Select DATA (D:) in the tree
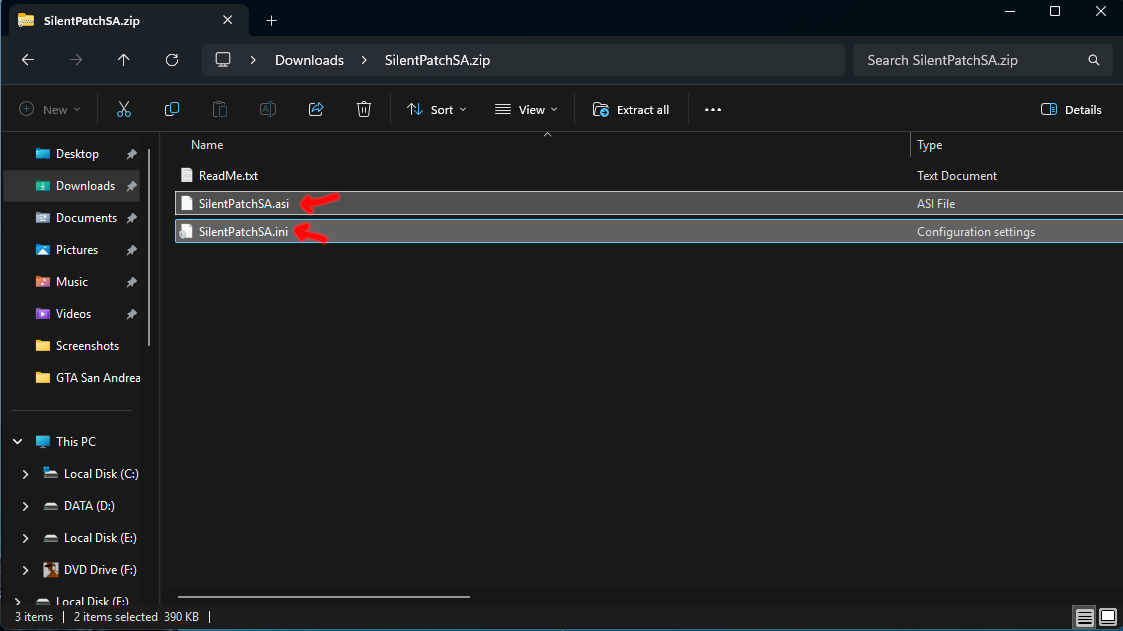Viewport: 1123px width, 631px height. tap(89, 506)
